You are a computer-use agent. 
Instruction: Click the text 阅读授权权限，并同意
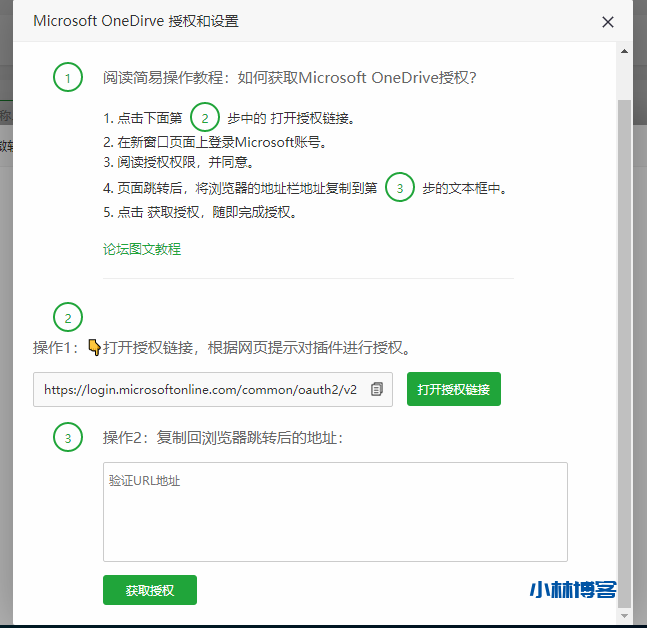point(179,162)
